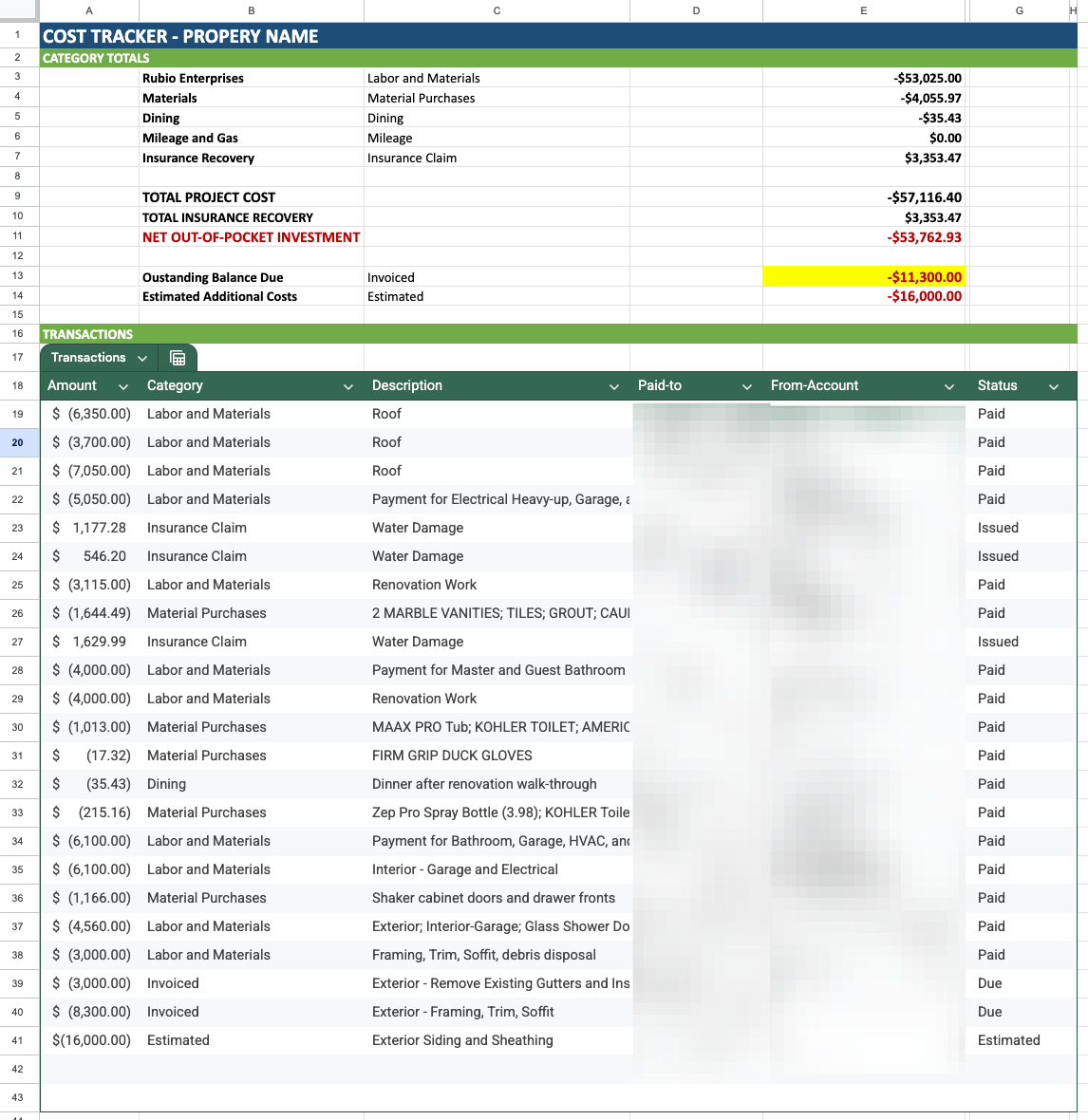This screenshot has width=1088, height=1120.
Task: Click the TRANSACTIONS section heading cell
Action: pos(88,333)
